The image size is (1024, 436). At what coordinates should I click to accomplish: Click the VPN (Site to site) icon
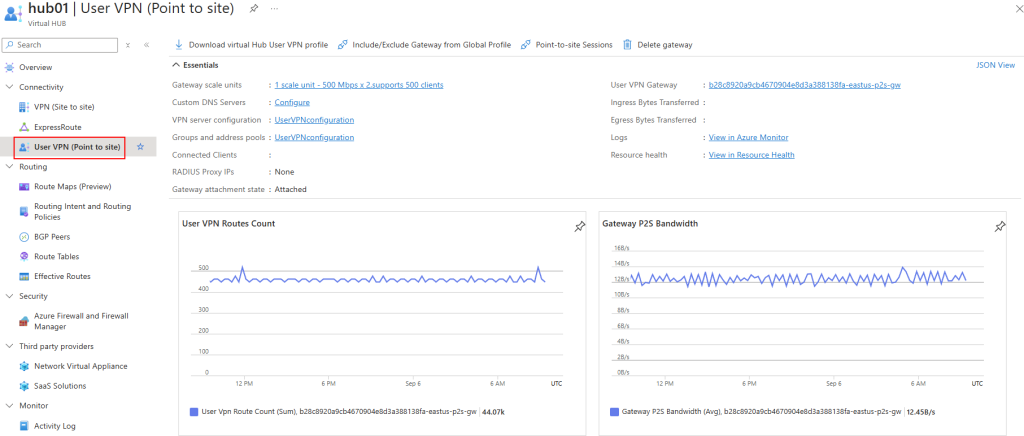point(24,107)
